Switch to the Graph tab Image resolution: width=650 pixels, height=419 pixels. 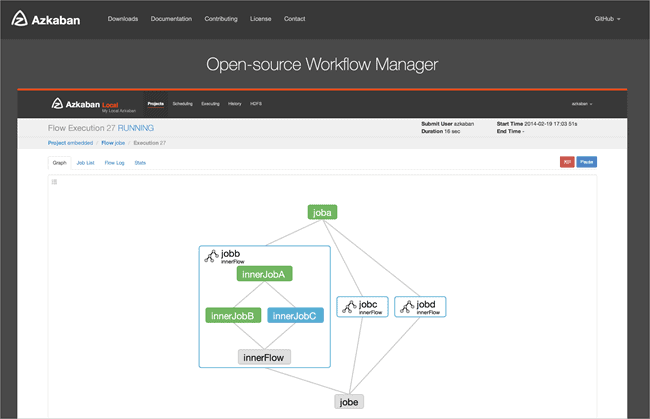(x=59, y=163)
